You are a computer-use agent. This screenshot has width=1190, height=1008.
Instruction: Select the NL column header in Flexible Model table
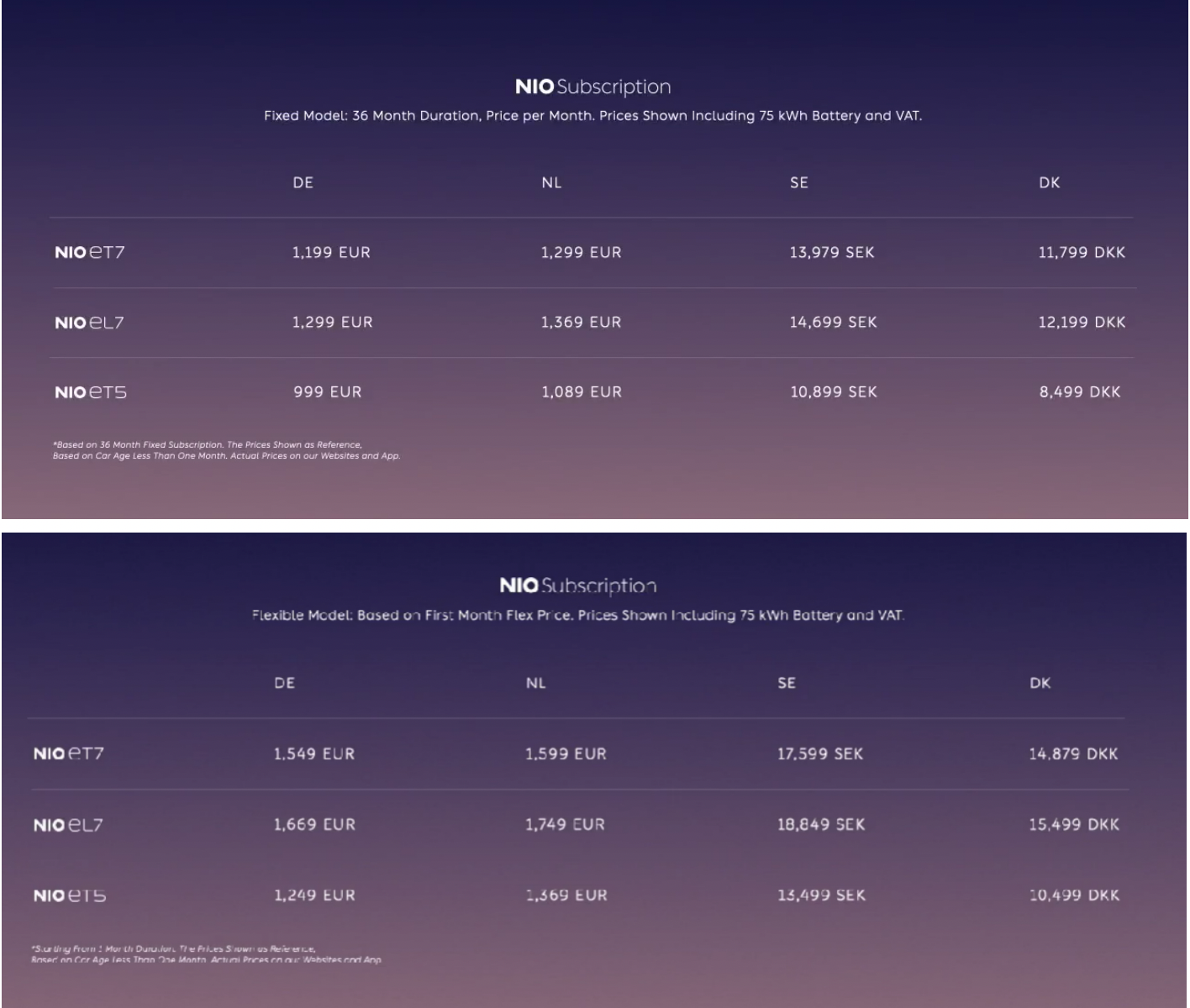535,683
